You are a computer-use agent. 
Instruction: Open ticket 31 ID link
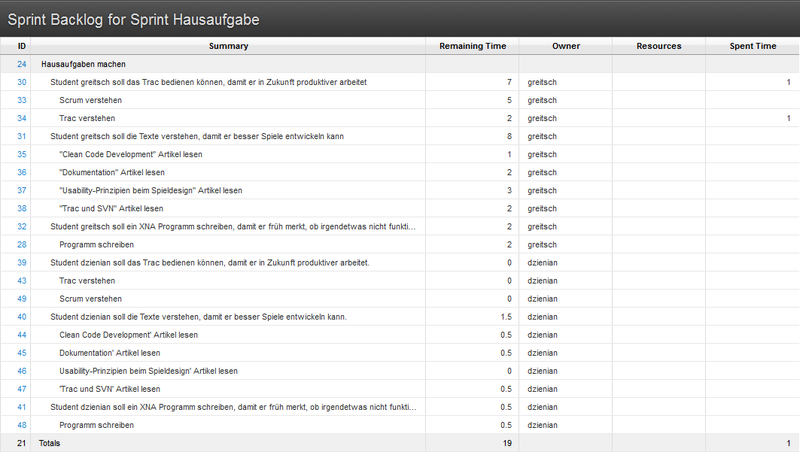tap(21, 136)
